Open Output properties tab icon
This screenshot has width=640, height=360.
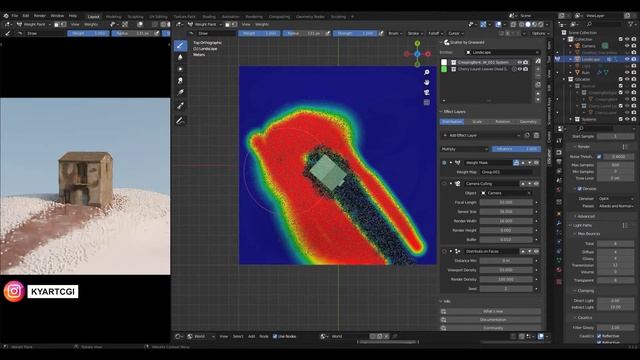click(x=559, y=162)
